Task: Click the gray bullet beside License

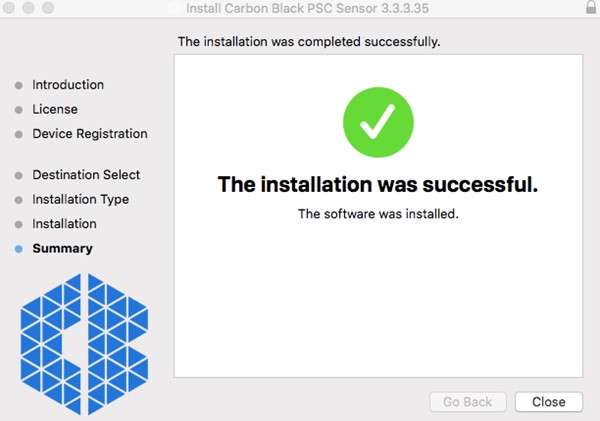Action: tap(19, 110)
